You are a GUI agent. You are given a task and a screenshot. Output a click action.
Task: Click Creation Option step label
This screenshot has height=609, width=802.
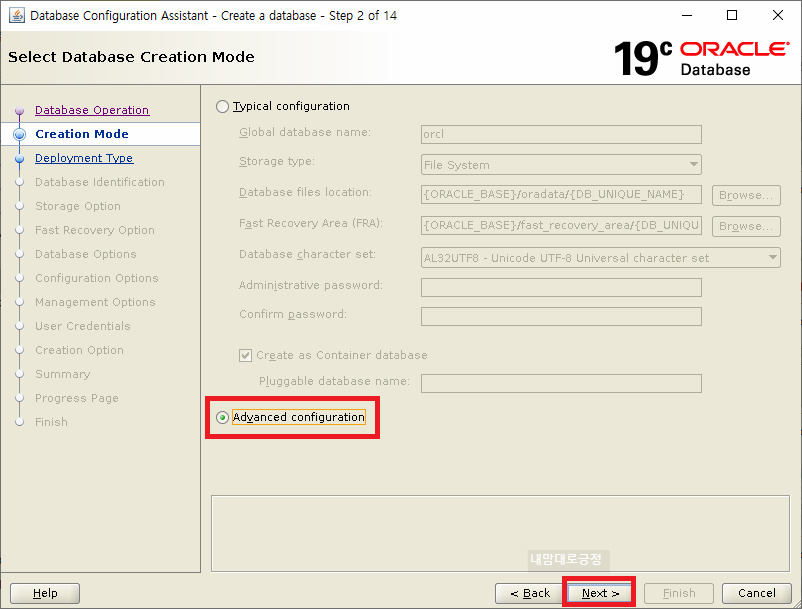(79, 350)
